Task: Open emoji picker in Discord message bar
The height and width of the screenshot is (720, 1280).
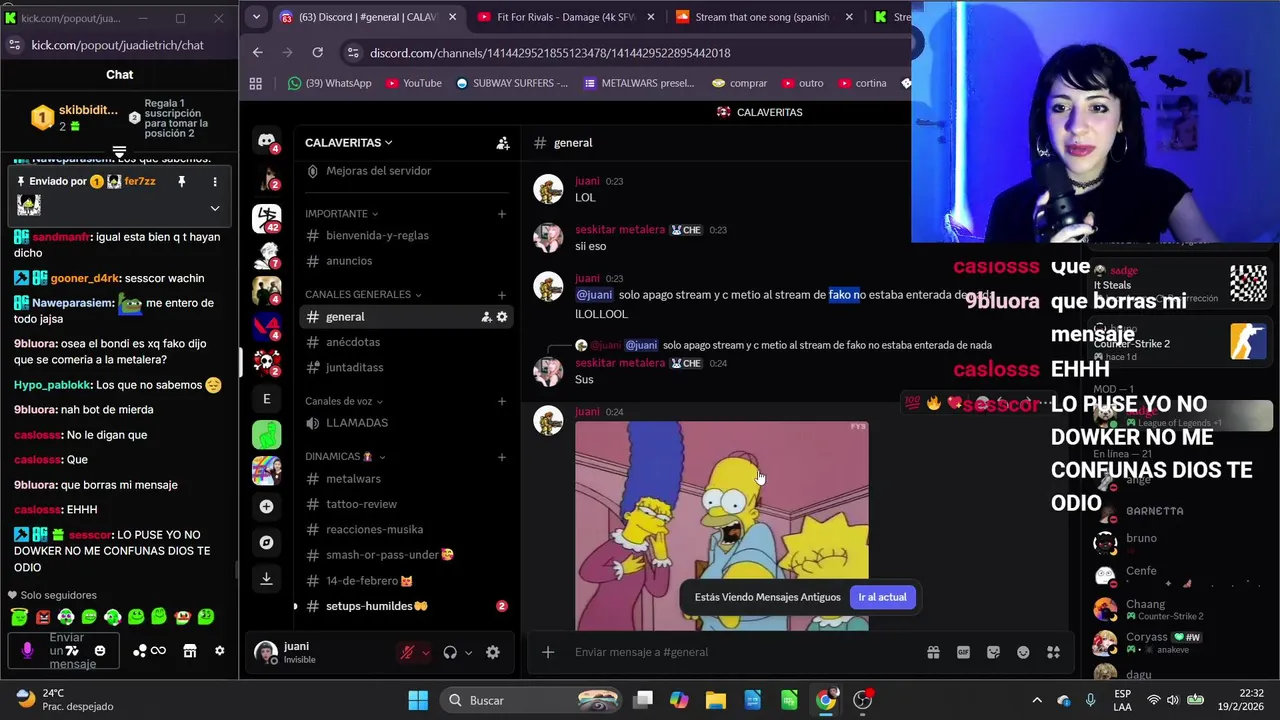Action: tap(1023, 652)
